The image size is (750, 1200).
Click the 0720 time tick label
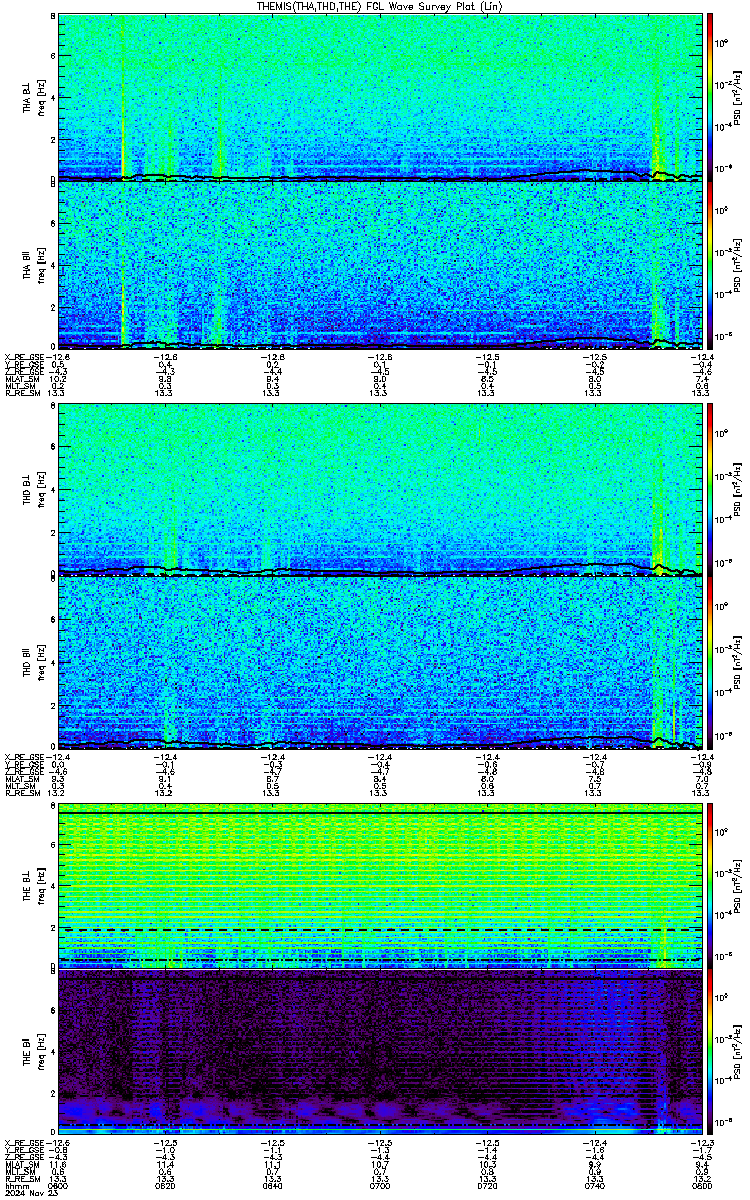pos(486,1186)
